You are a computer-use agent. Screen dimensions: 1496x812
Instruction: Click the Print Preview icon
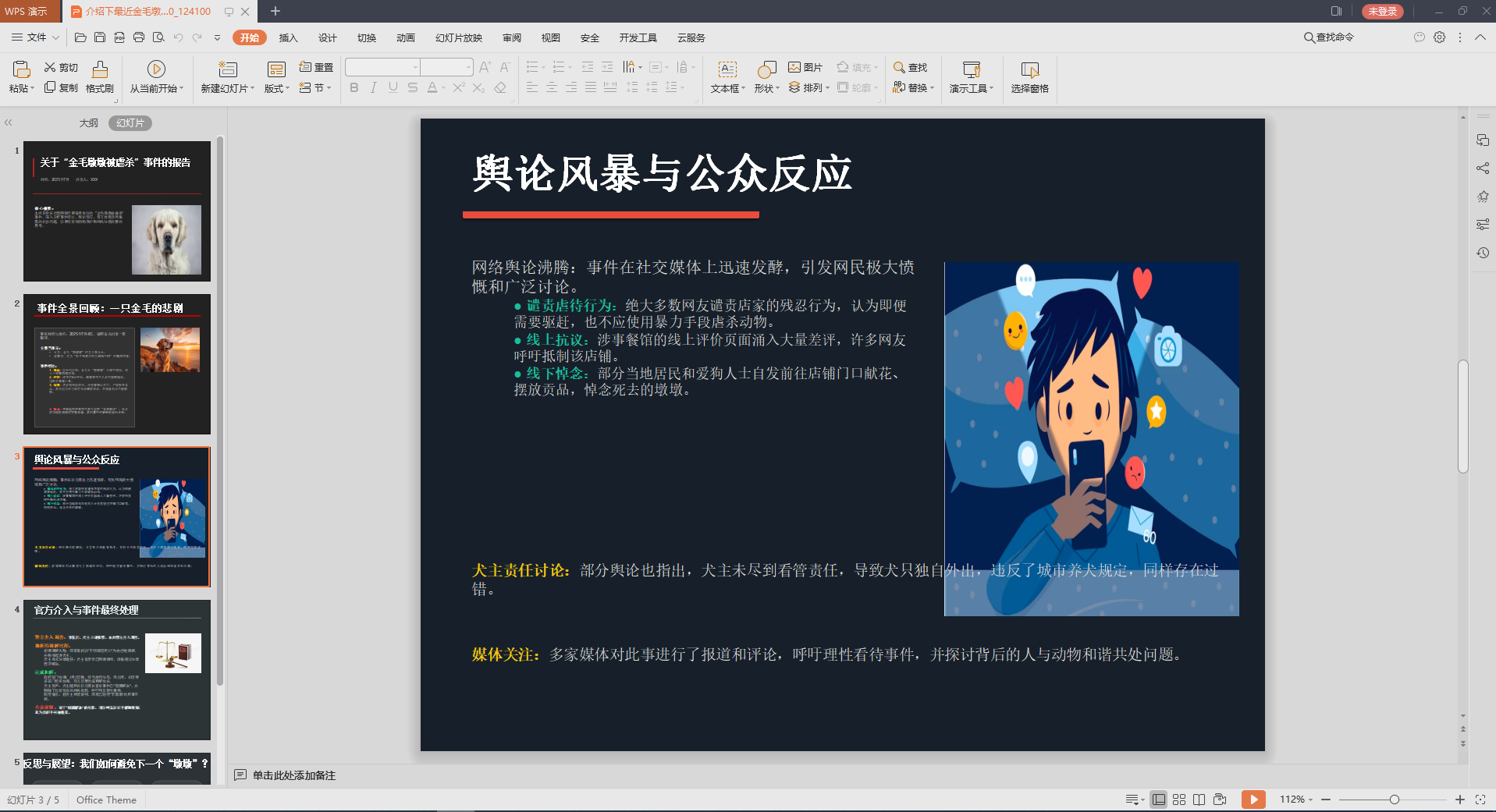point(158,37)
